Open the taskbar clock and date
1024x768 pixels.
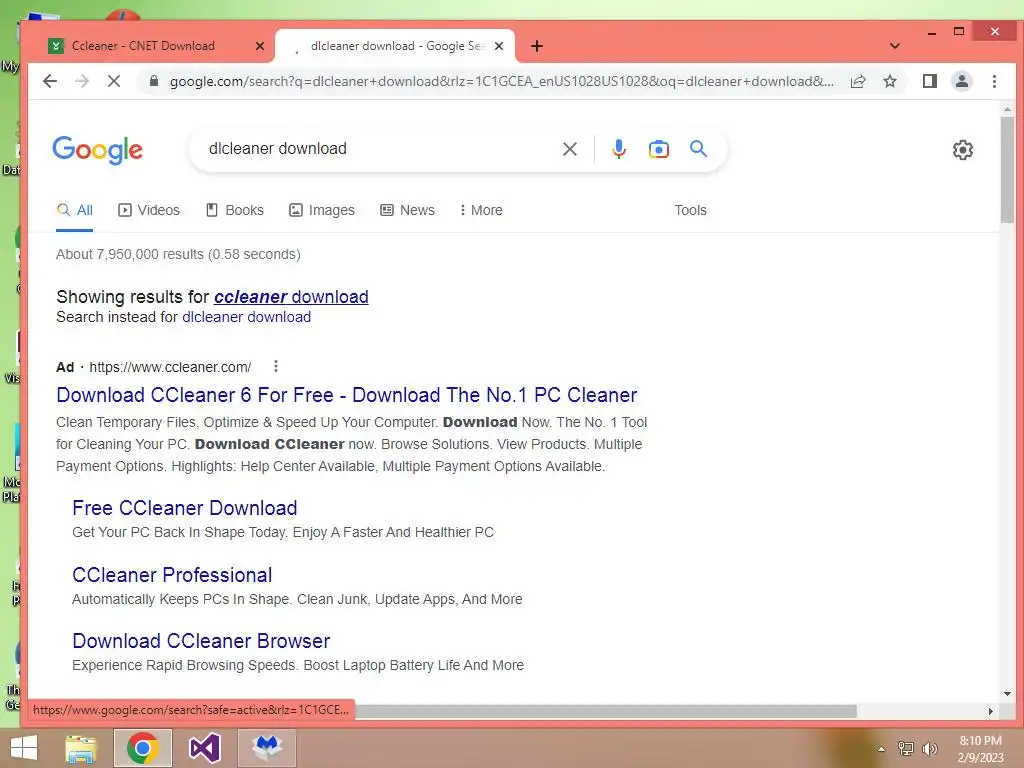(980, 749)
